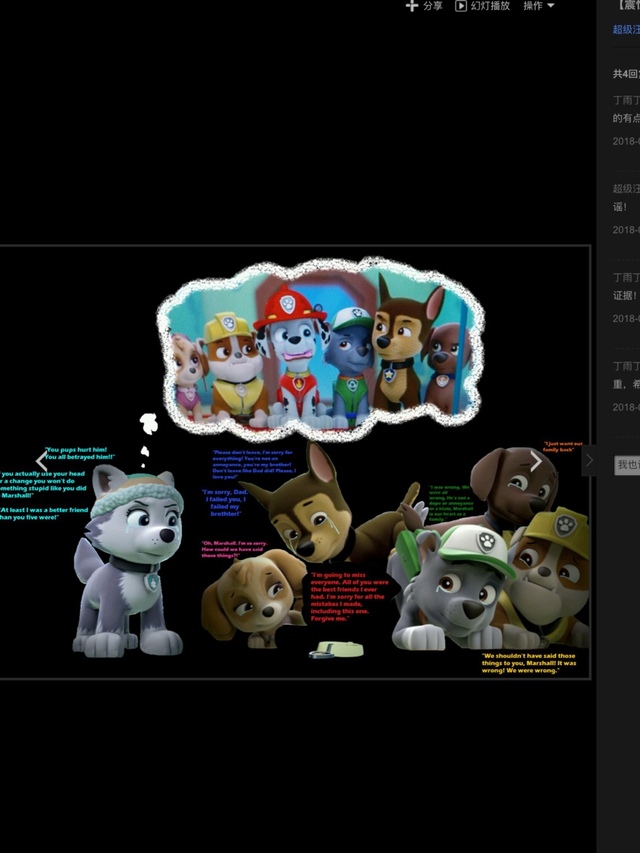Go to the next image arrow
Viewport: 640px width, 853px height.
pyautogui.click(x=536, y=460)
